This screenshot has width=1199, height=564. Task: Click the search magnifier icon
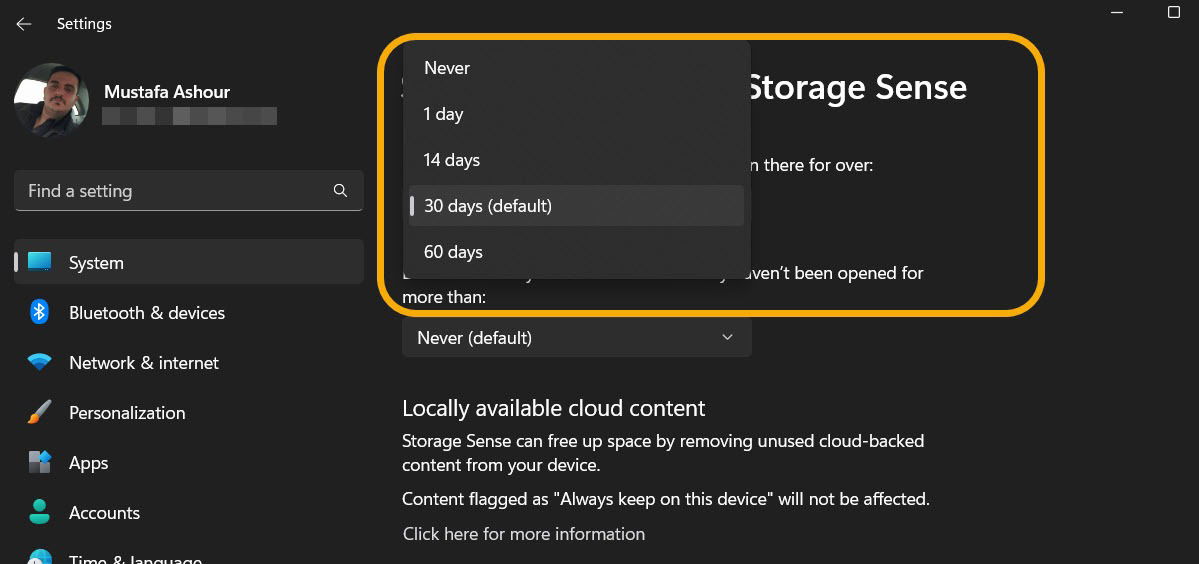pyautogui.click(x=340, y=190)
